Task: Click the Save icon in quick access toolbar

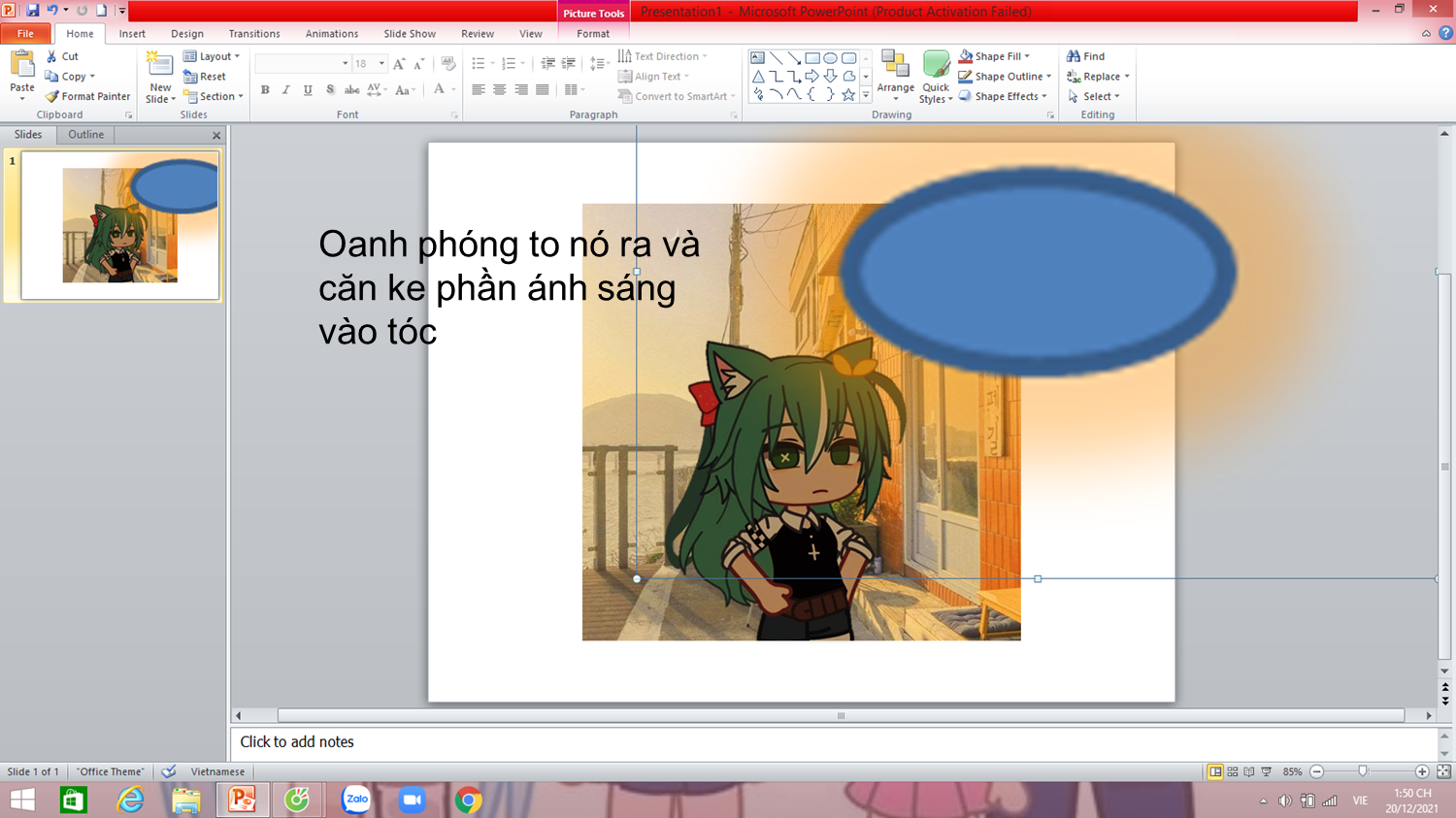Action: click(33, 11)
